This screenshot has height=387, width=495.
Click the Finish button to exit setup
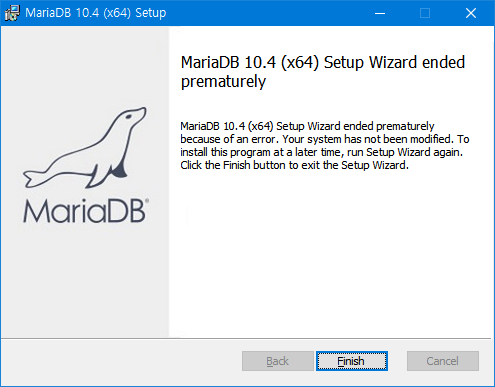click(x=352, y=361)
